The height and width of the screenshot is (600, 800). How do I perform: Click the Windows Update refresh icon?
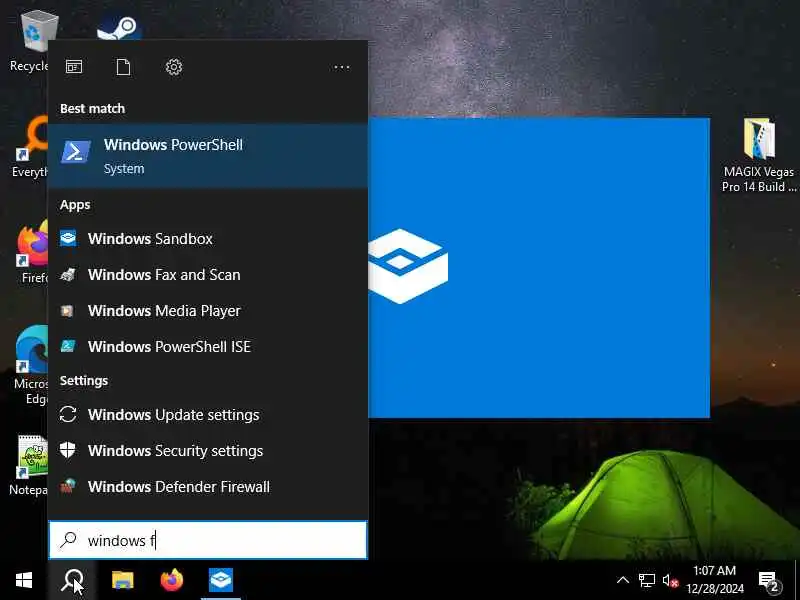68,414
